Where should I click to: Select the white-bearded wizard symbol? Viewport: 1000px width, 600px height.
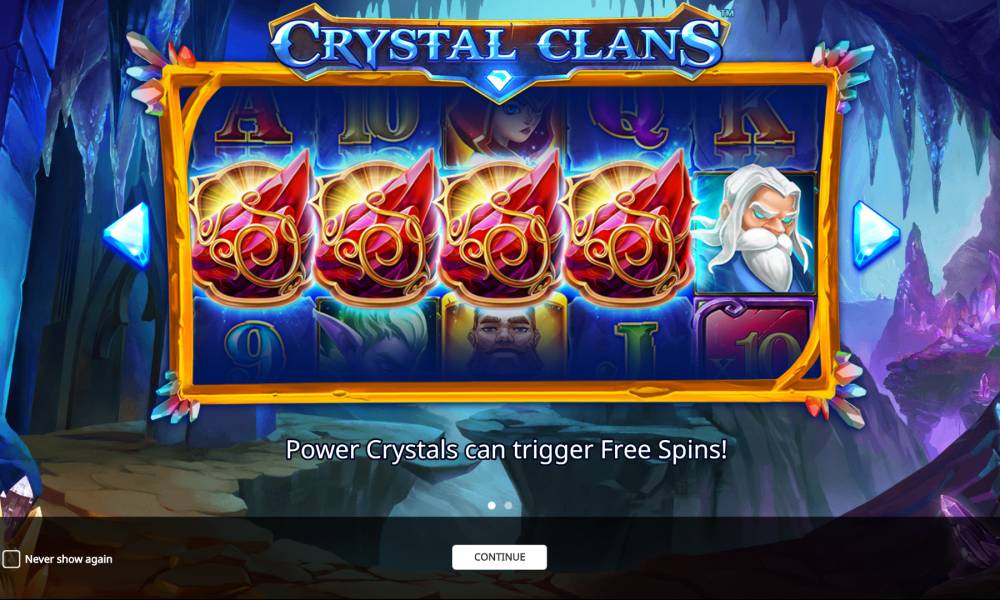[754, 231]
